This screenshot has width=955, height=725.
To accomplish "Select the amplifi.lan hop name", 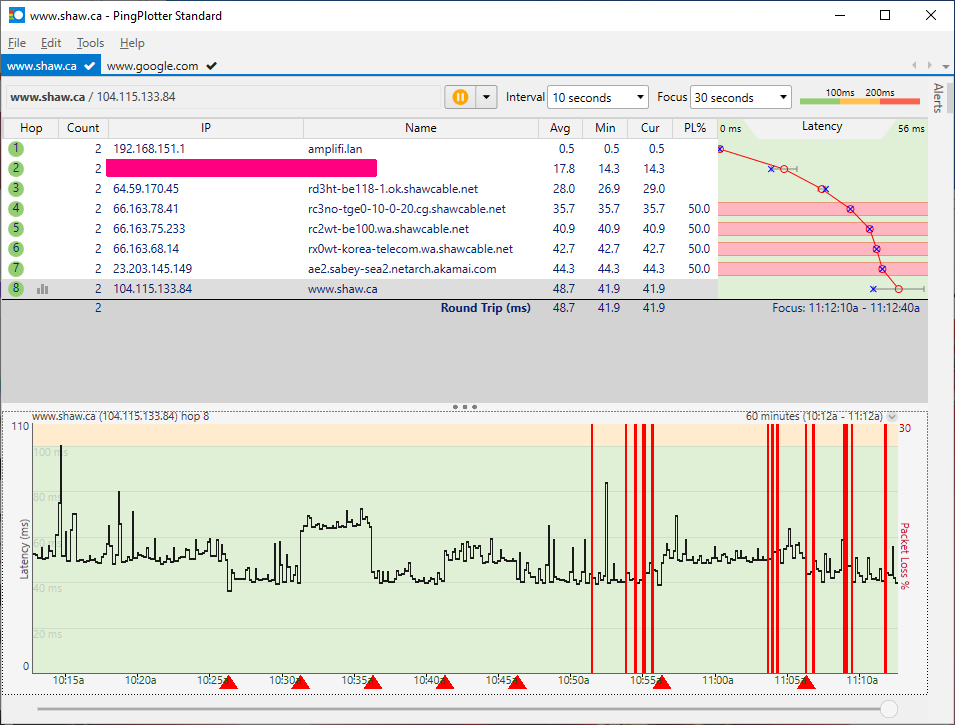I will [x=335, y=149].
